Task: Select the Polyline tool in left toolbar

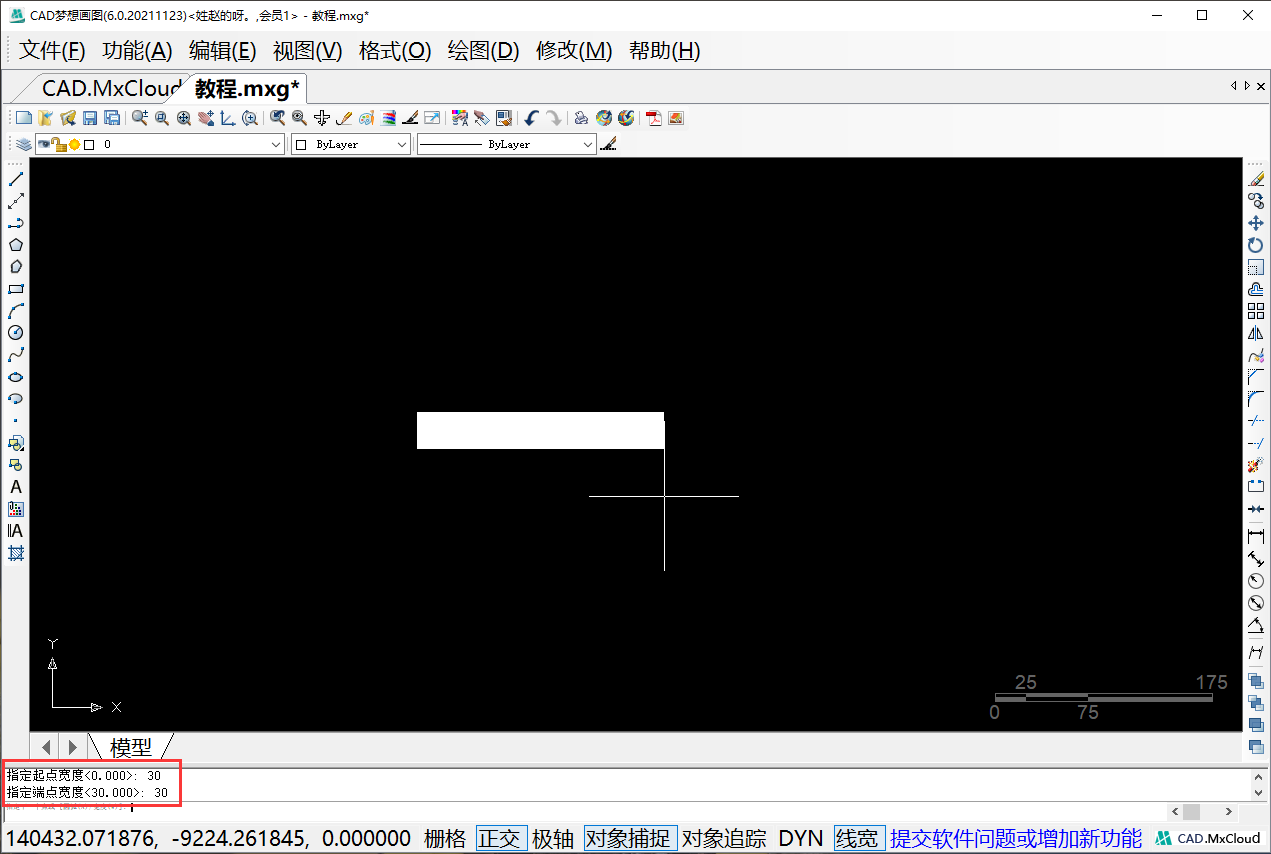Action: pos(16,223)
